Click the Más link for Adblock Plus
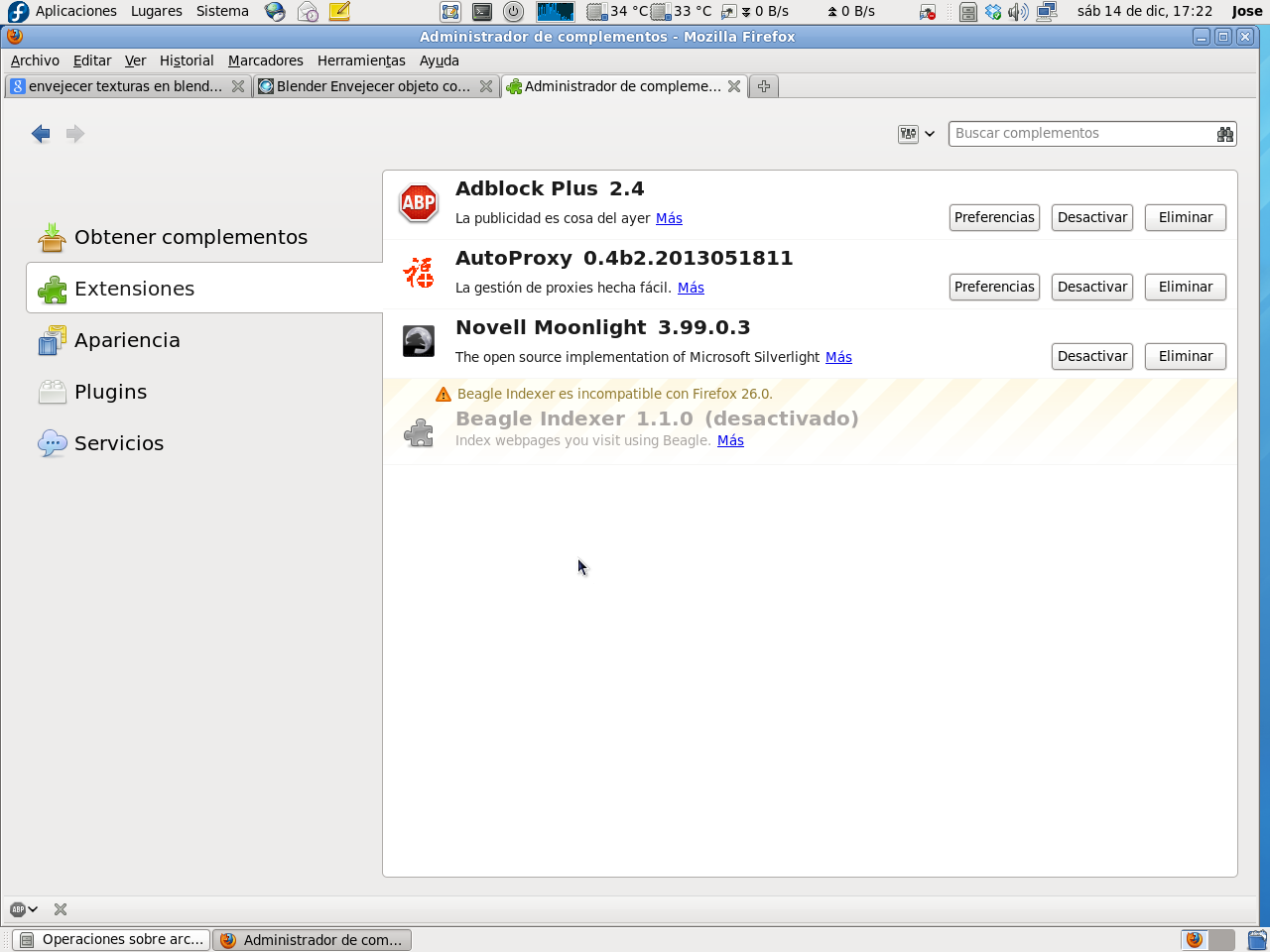Screen dimensions: 1270x952 coord(669,218)
